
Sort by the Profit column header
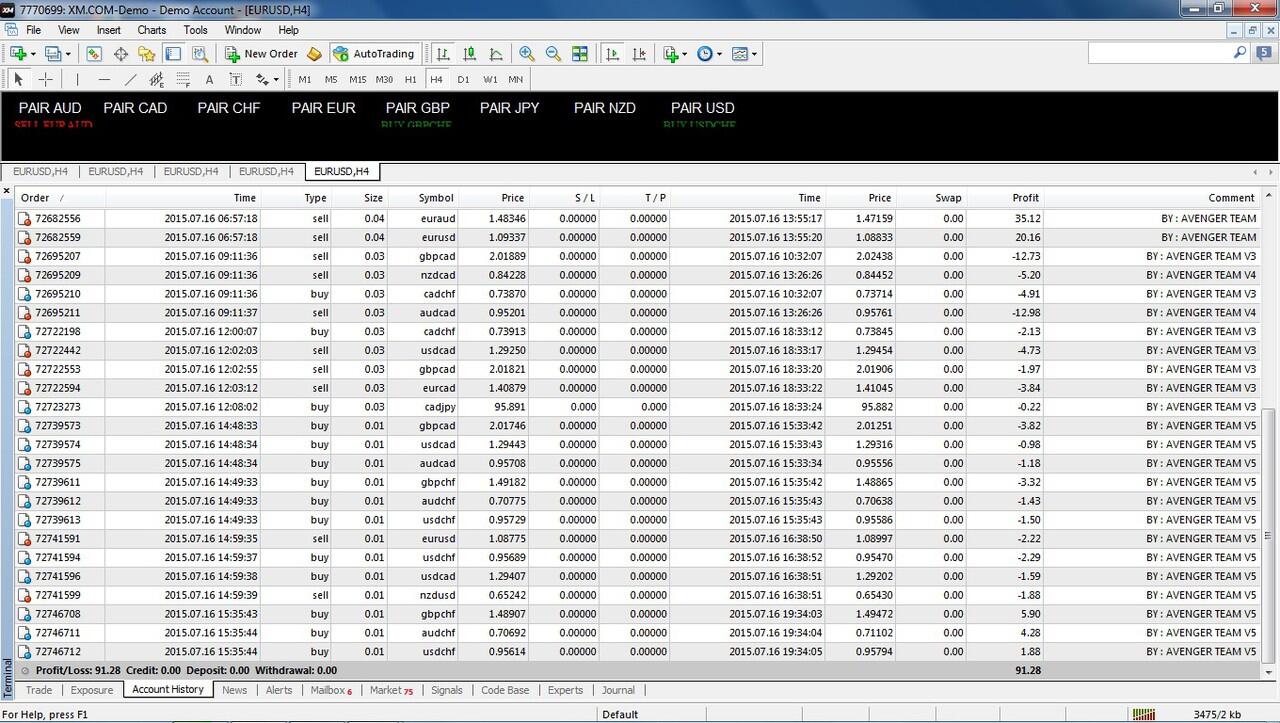point(1006,198)
